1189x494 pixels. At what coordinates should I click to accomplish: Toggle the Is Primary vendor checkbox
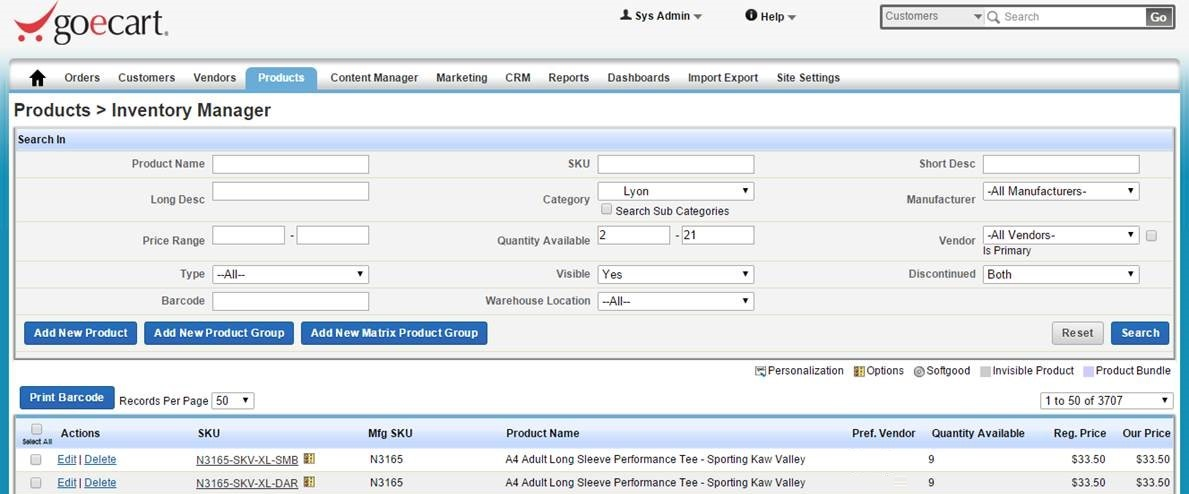pyautogui.click(x=1151, y=236)
